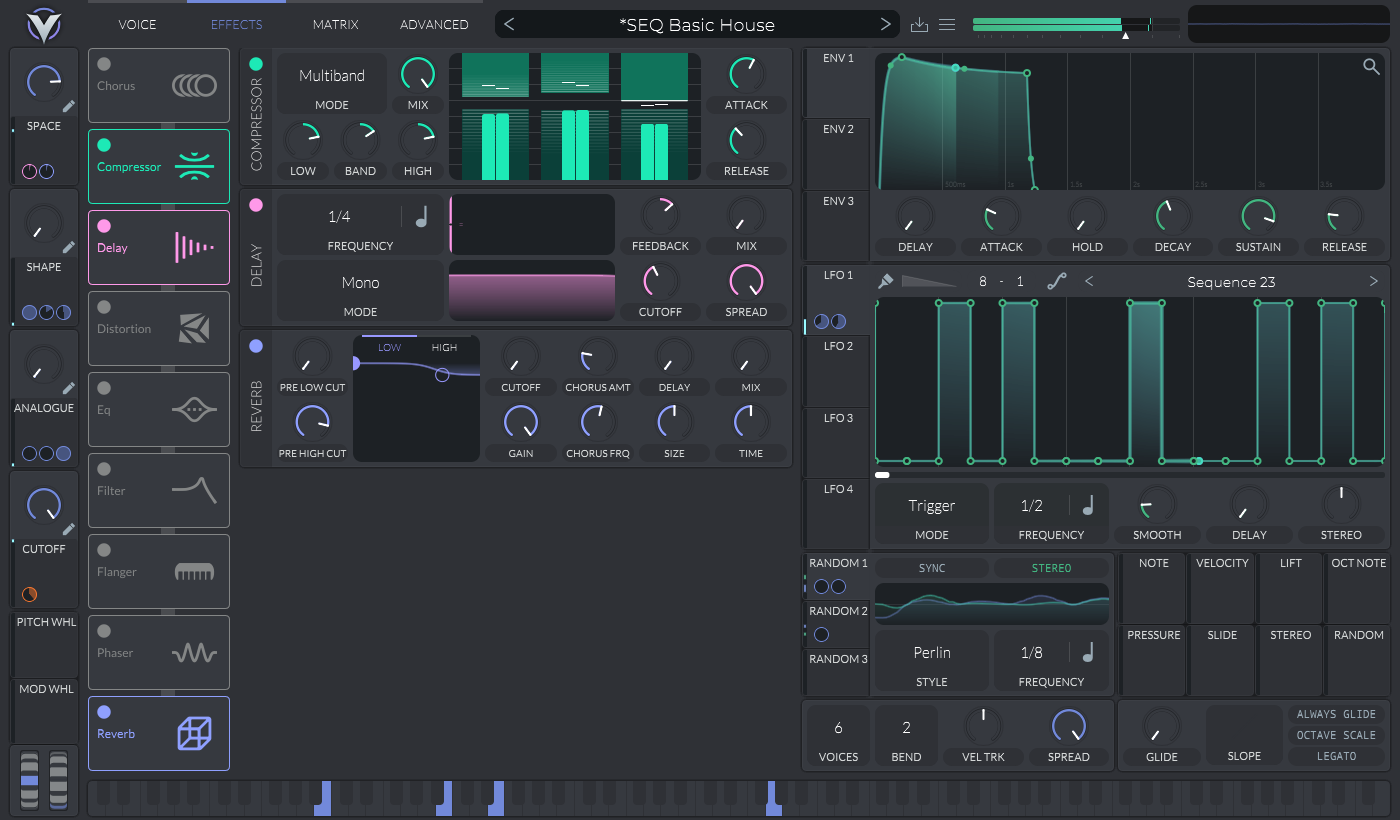Toggle the random STEREO button

tap(1051, 568)
